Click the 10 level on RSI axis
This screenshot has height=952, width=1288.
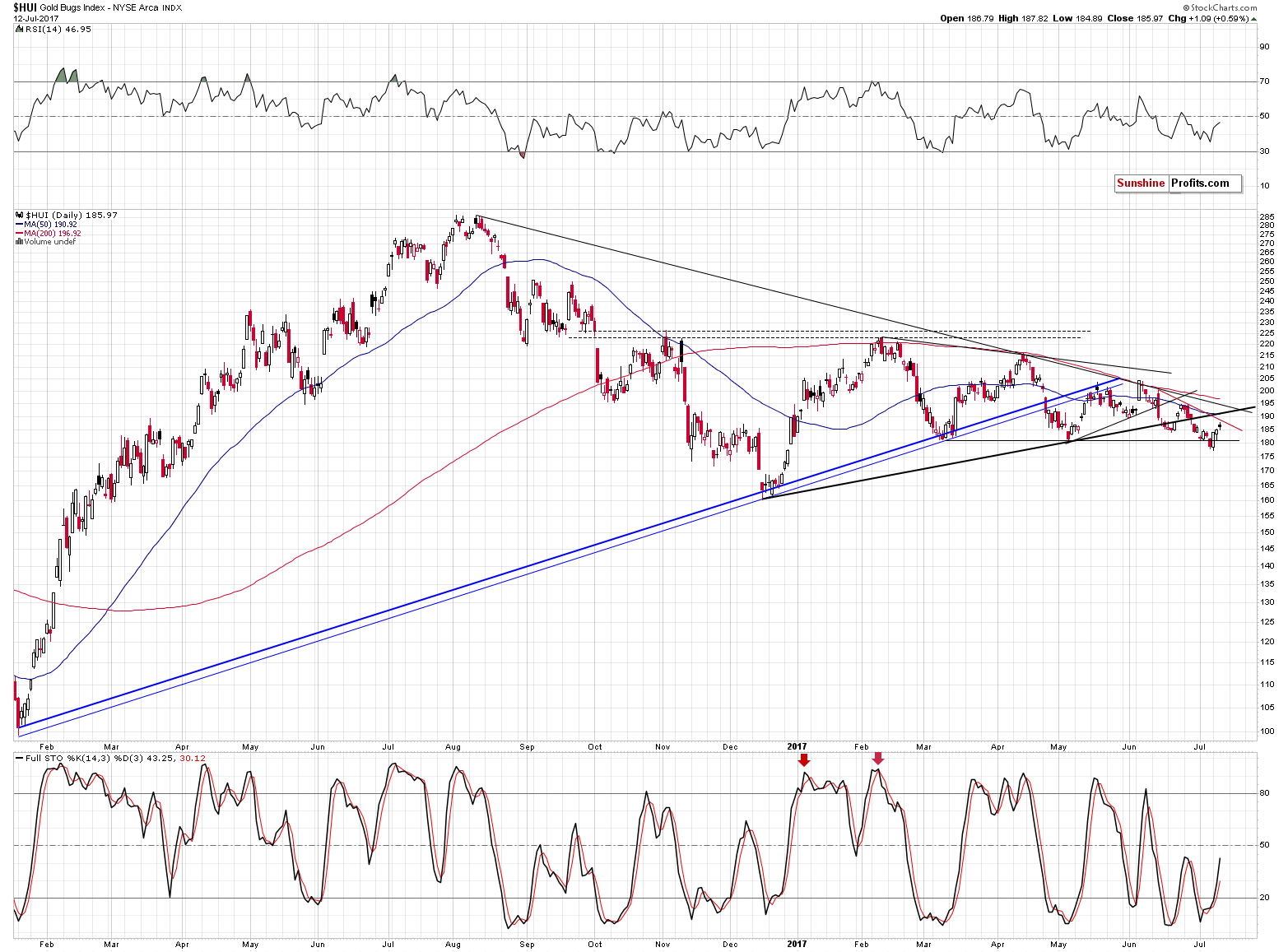point(1264,186)
